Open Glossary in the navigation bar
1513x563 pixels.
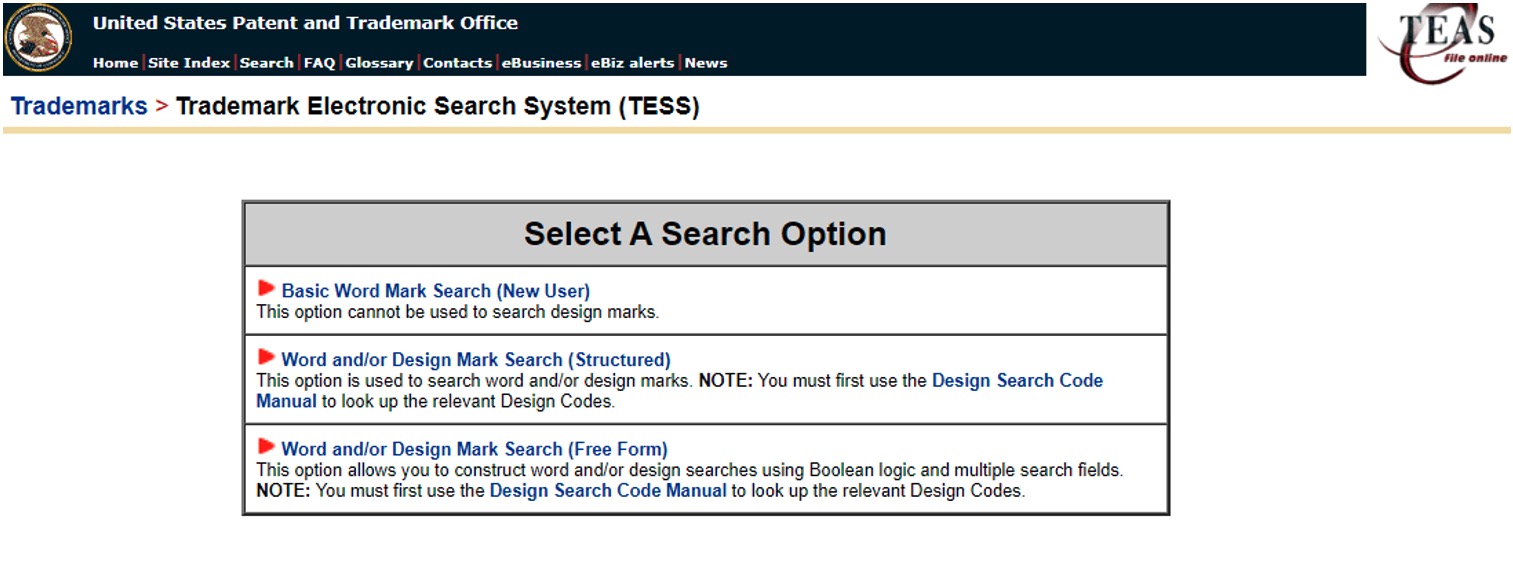(x=379, y=63)
